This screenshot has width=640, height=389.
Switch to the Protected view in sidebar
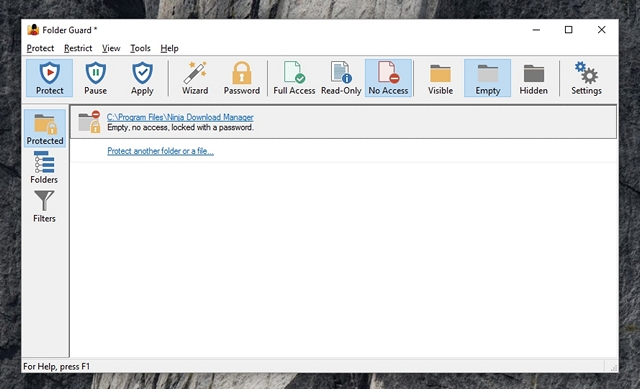45,128
